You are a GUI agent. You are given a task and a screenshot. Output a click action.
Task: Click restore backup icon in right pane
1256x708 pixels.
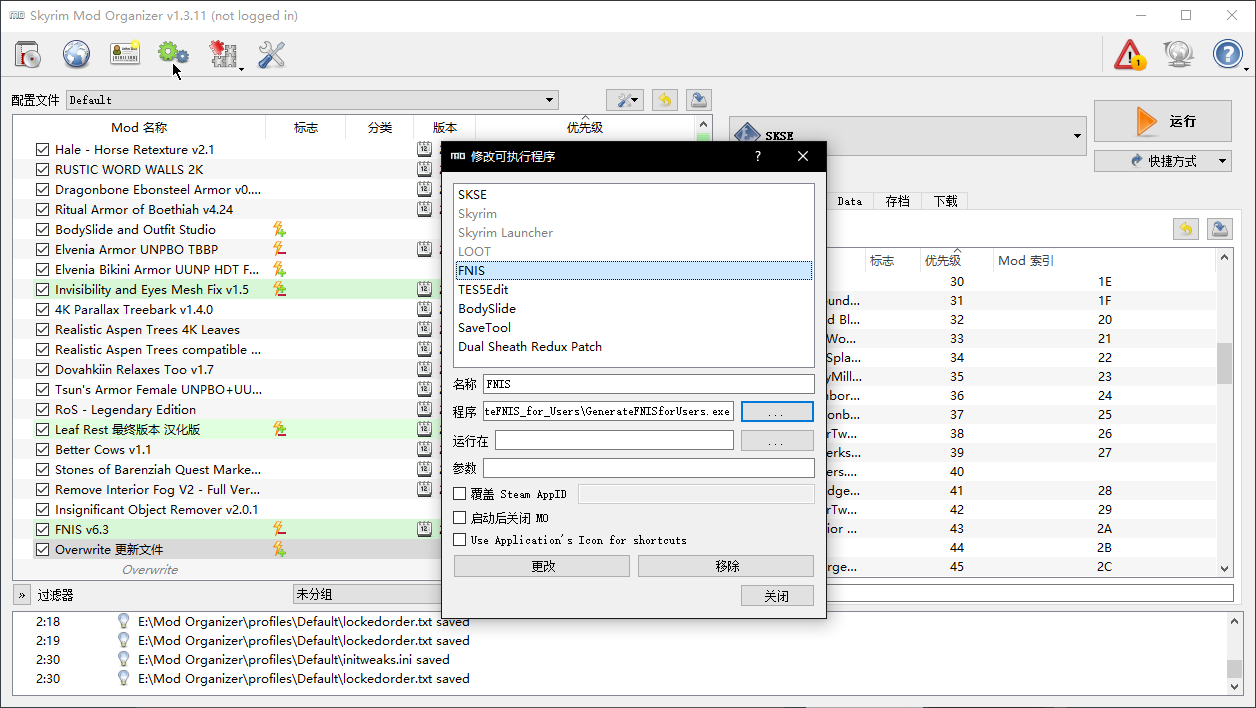1185,229
